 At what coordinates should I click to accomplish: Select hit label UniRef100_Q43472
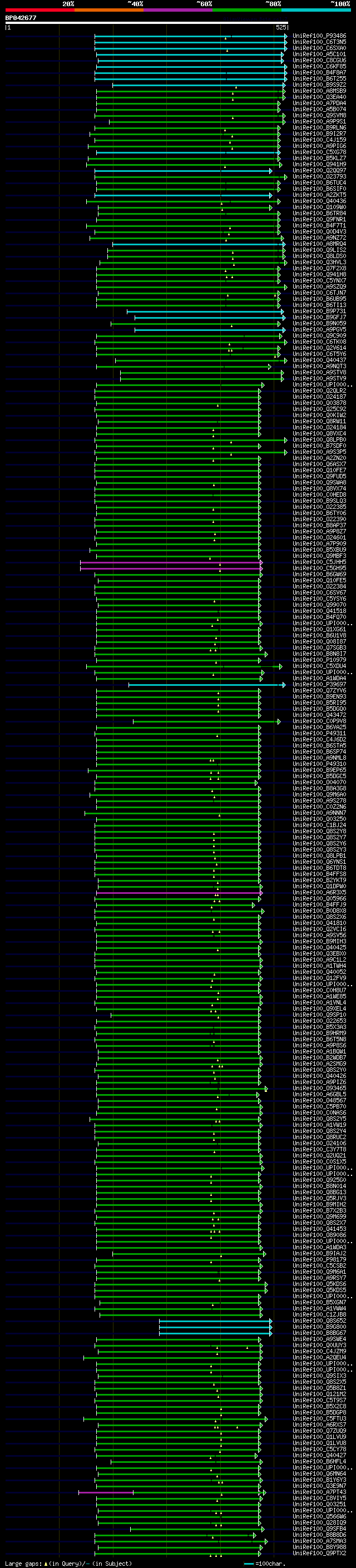tap(319, 715)
